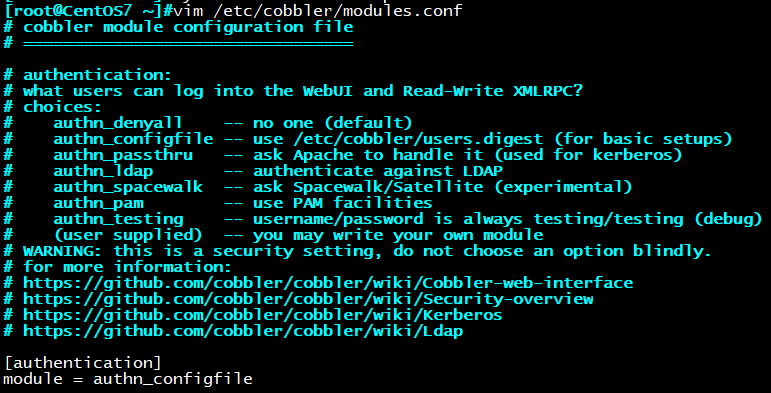Click the authn_ldap option text

[x=103, y=171]
